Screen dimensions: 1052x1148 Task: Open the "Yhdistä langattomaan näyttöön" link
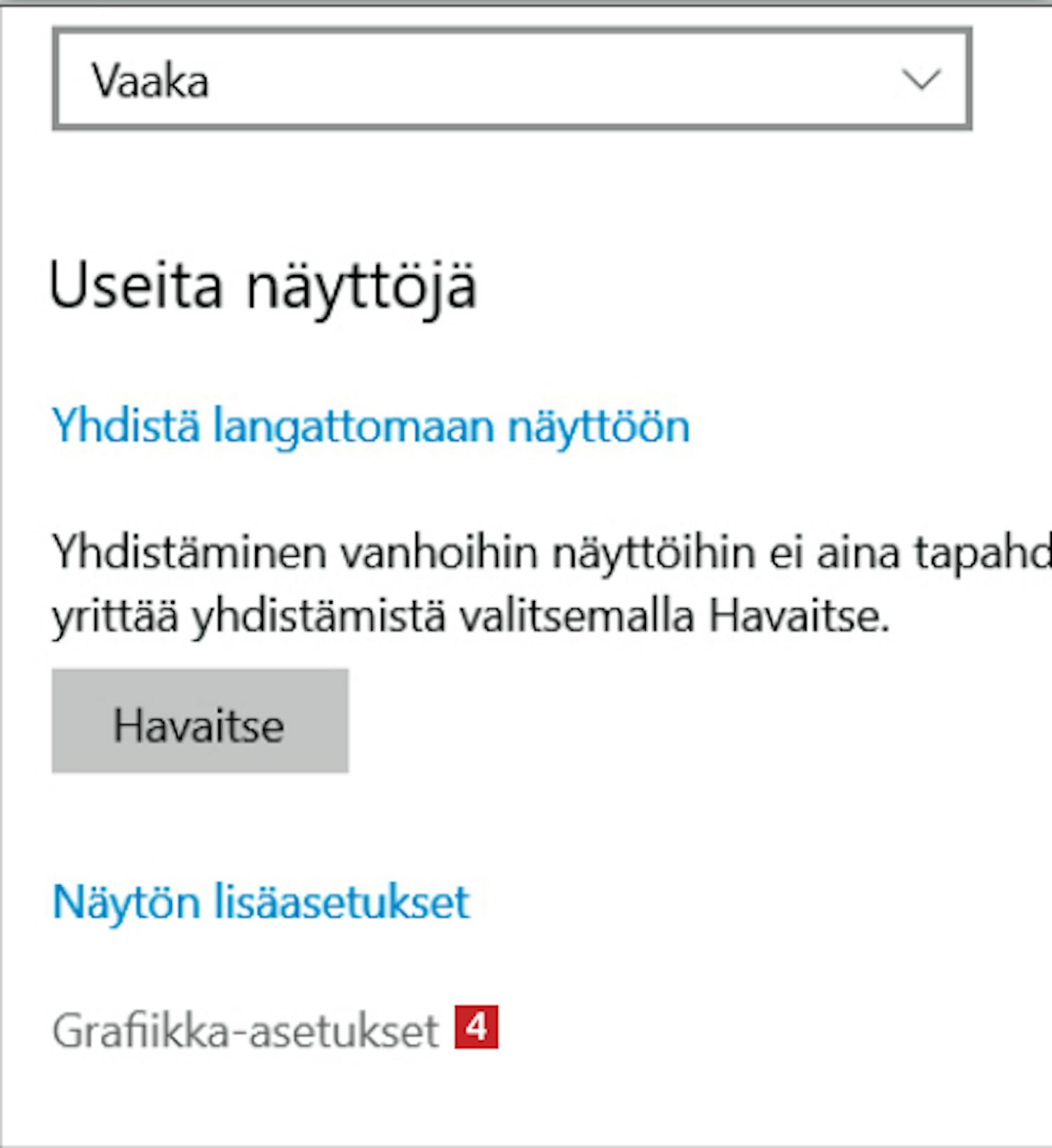371,426
